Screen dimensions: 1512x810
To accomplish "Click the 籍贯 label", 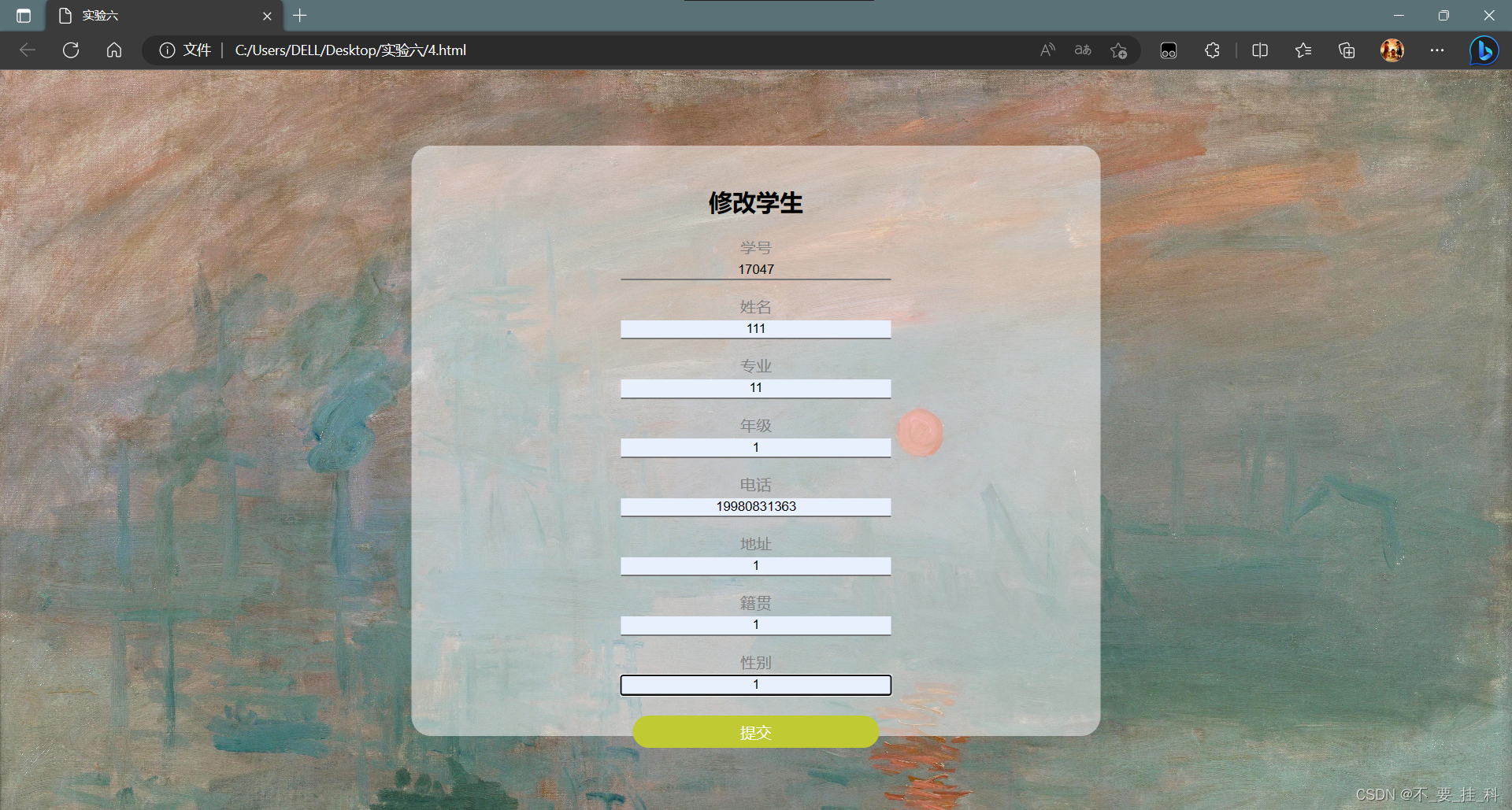I will coord(756,603).
